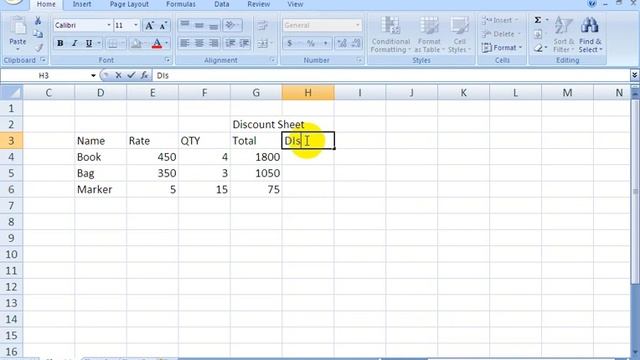
Task: Expand the Paste options arrow
Action: (x=18, y=49)
